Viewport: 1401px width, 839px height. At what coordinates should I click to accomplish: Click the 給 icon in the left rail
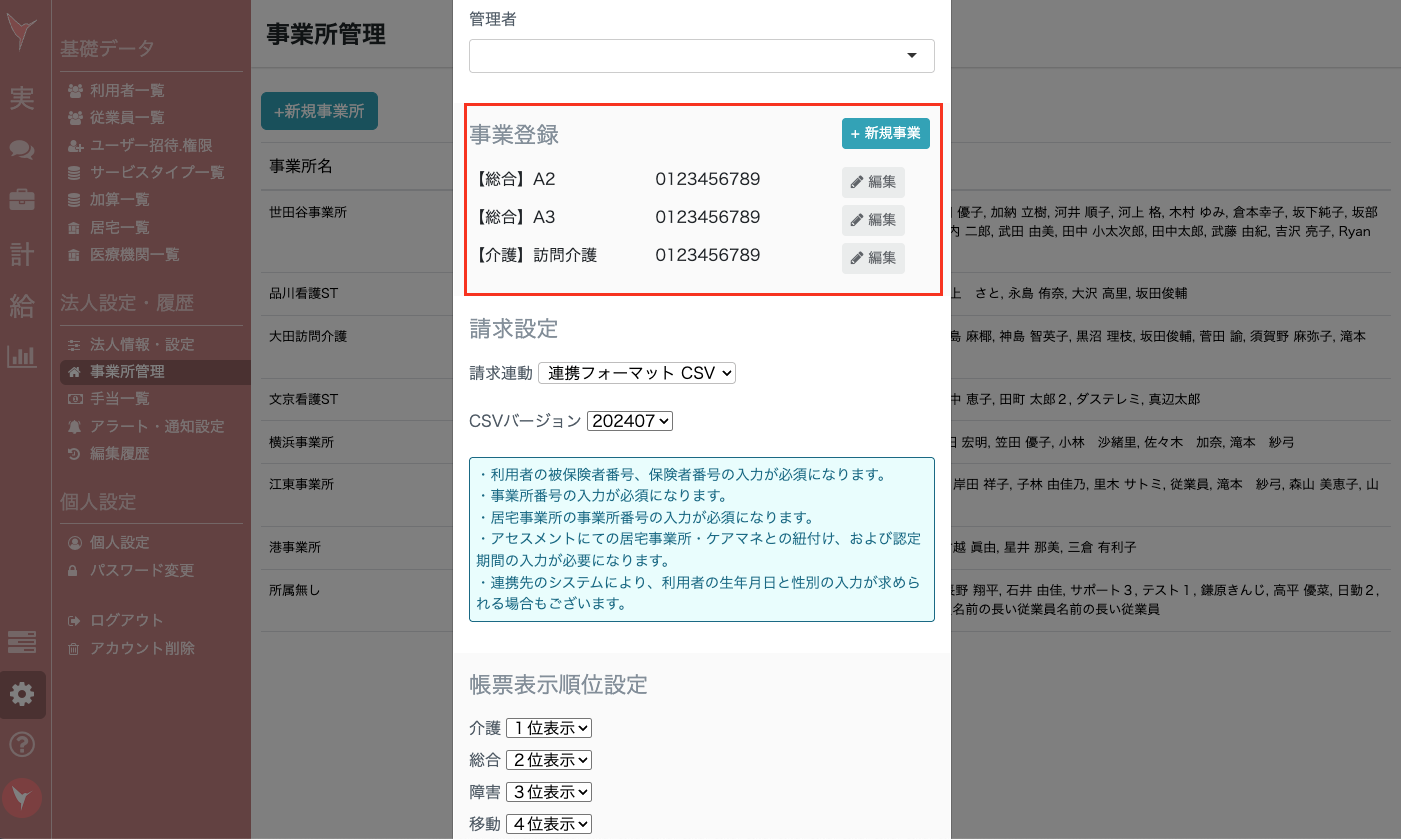pyautogui.click(x=22, y=306)
